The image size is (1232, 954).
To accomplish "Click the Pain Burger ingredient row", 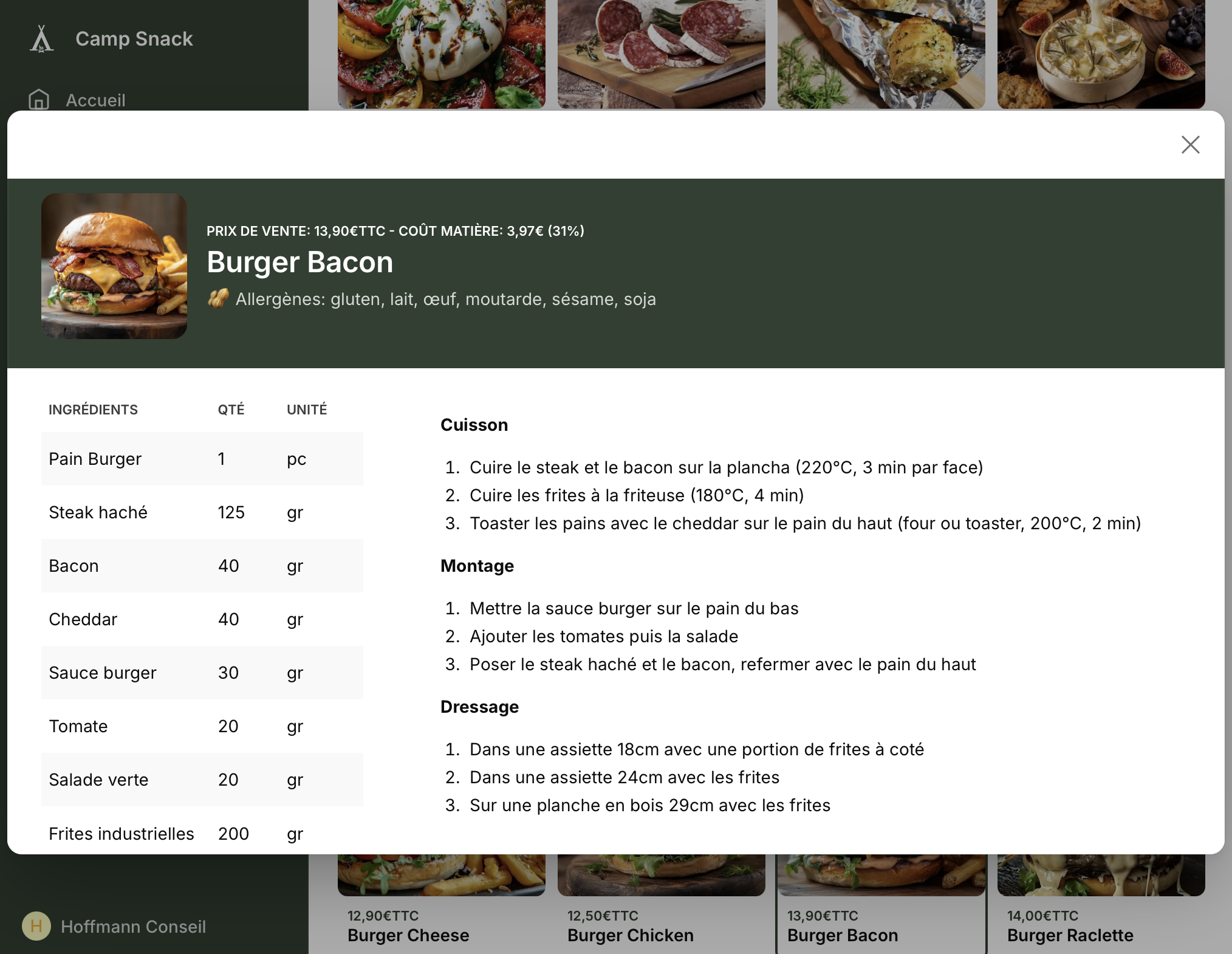I will pyautogui.click(x=202, y=459).
